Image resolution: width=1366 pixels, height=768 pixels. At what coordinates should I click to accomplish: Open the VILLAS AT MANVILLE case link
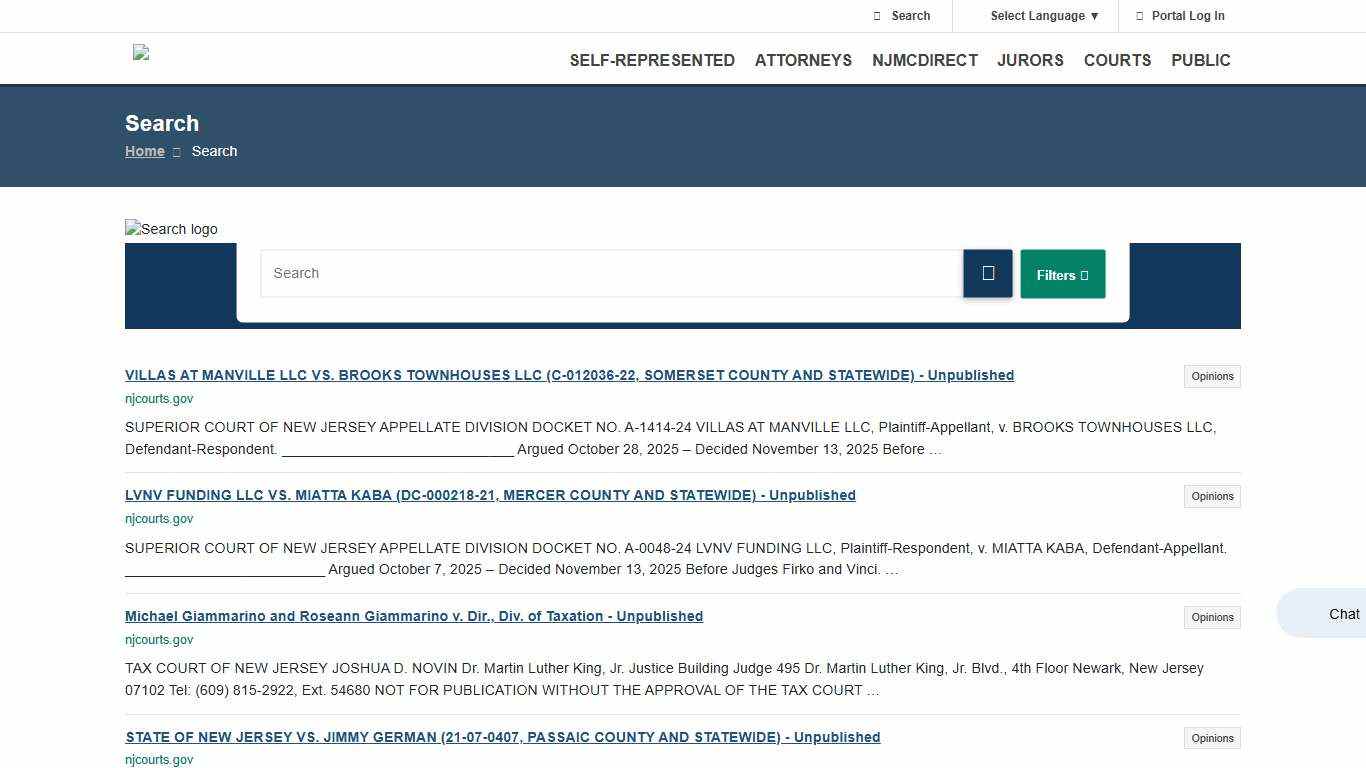(x=569, y=375)
